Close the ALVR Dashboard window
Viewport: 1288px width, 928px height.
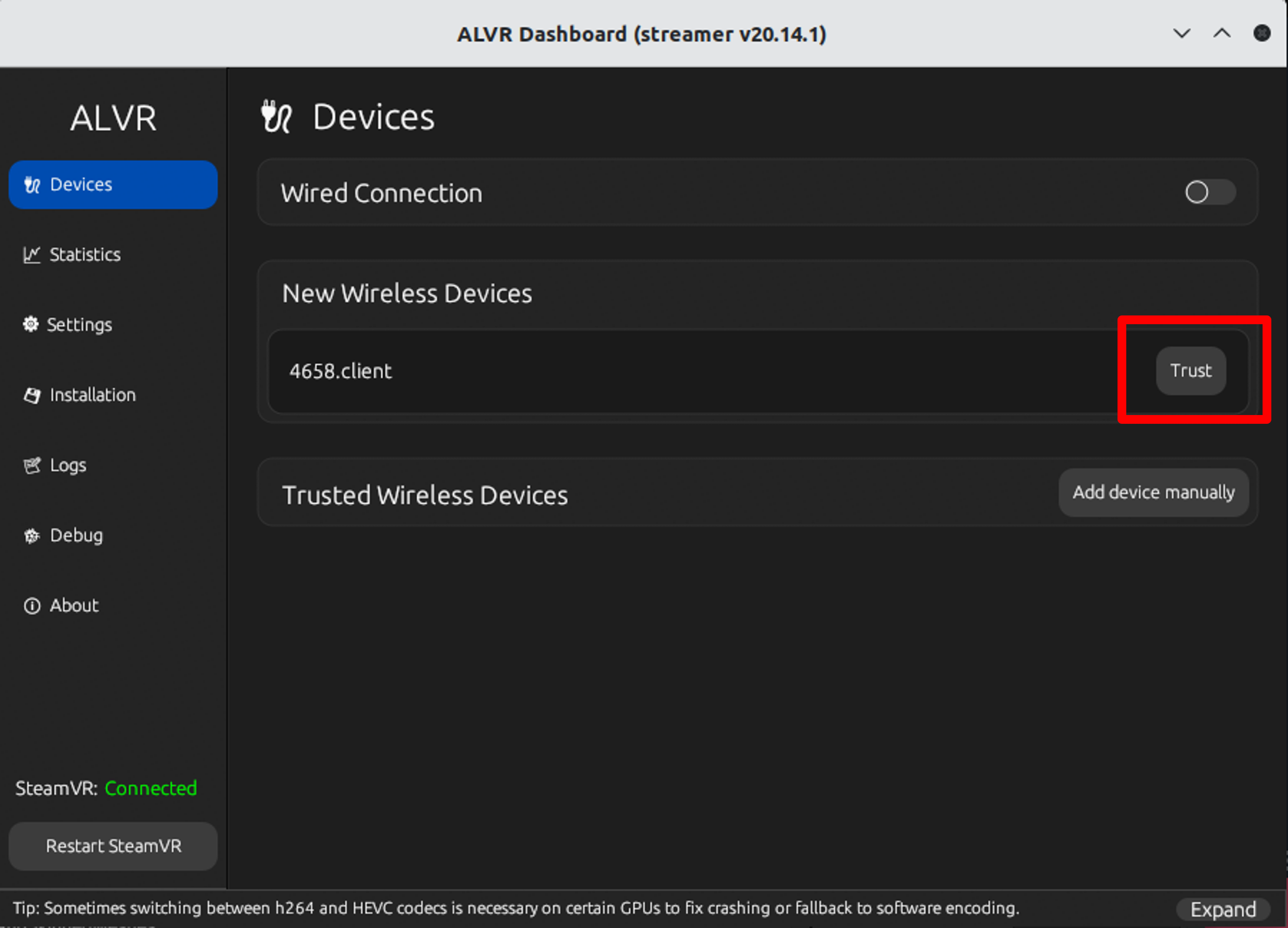pyautogui.click(x=1262, y=33)
